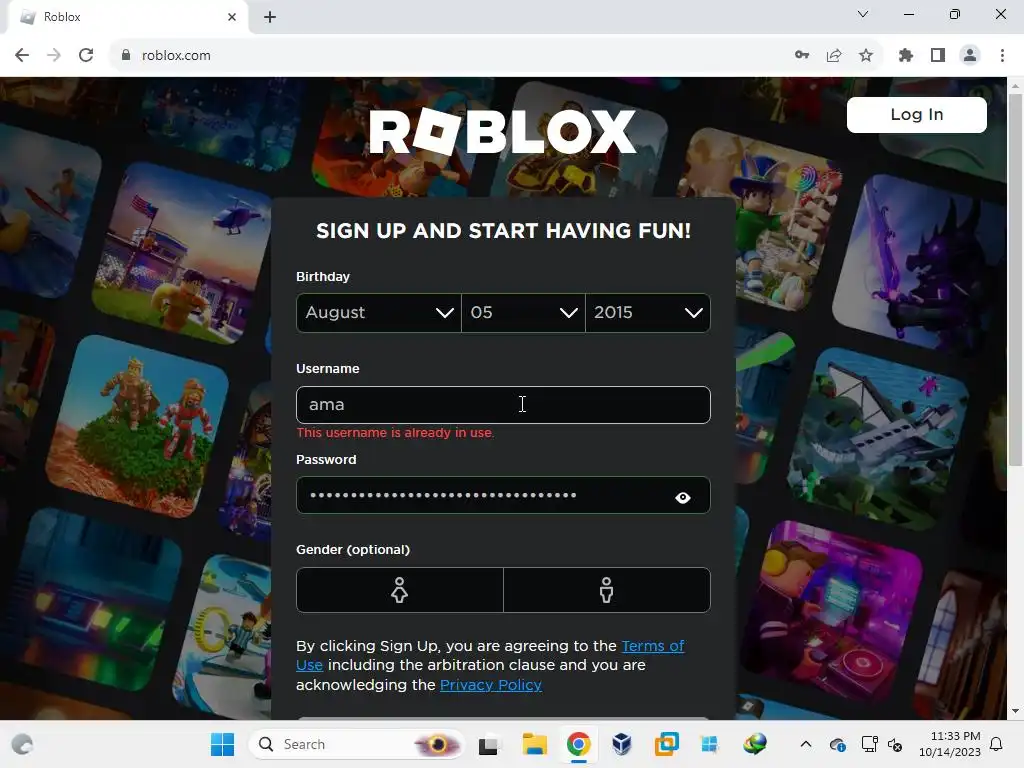Click the Gender (optional) label
This screenshot has height=768, width=1024.
pyautogui.click(x=353, y=550)
